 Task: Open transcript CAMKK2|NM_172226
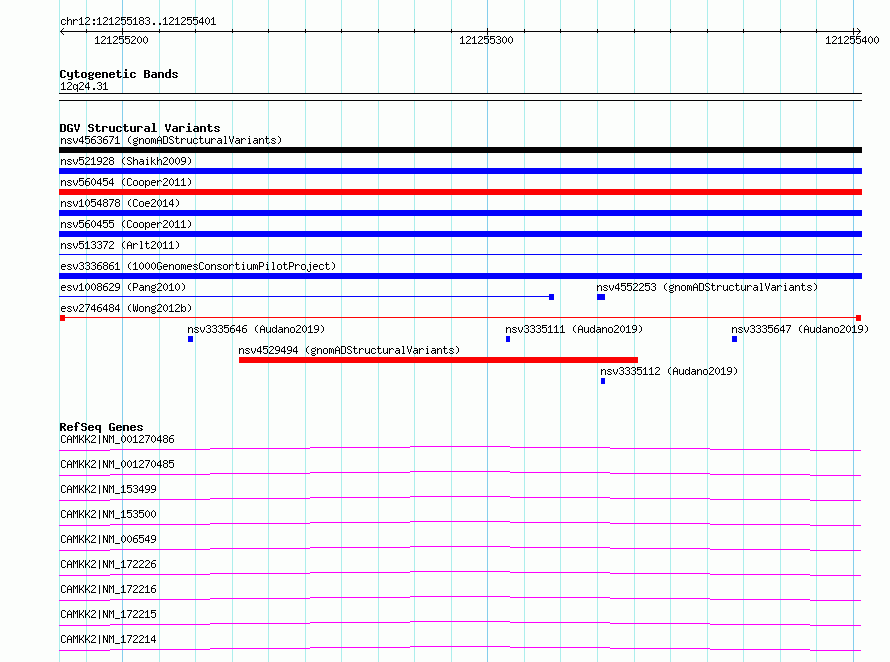tap(108, 564)
